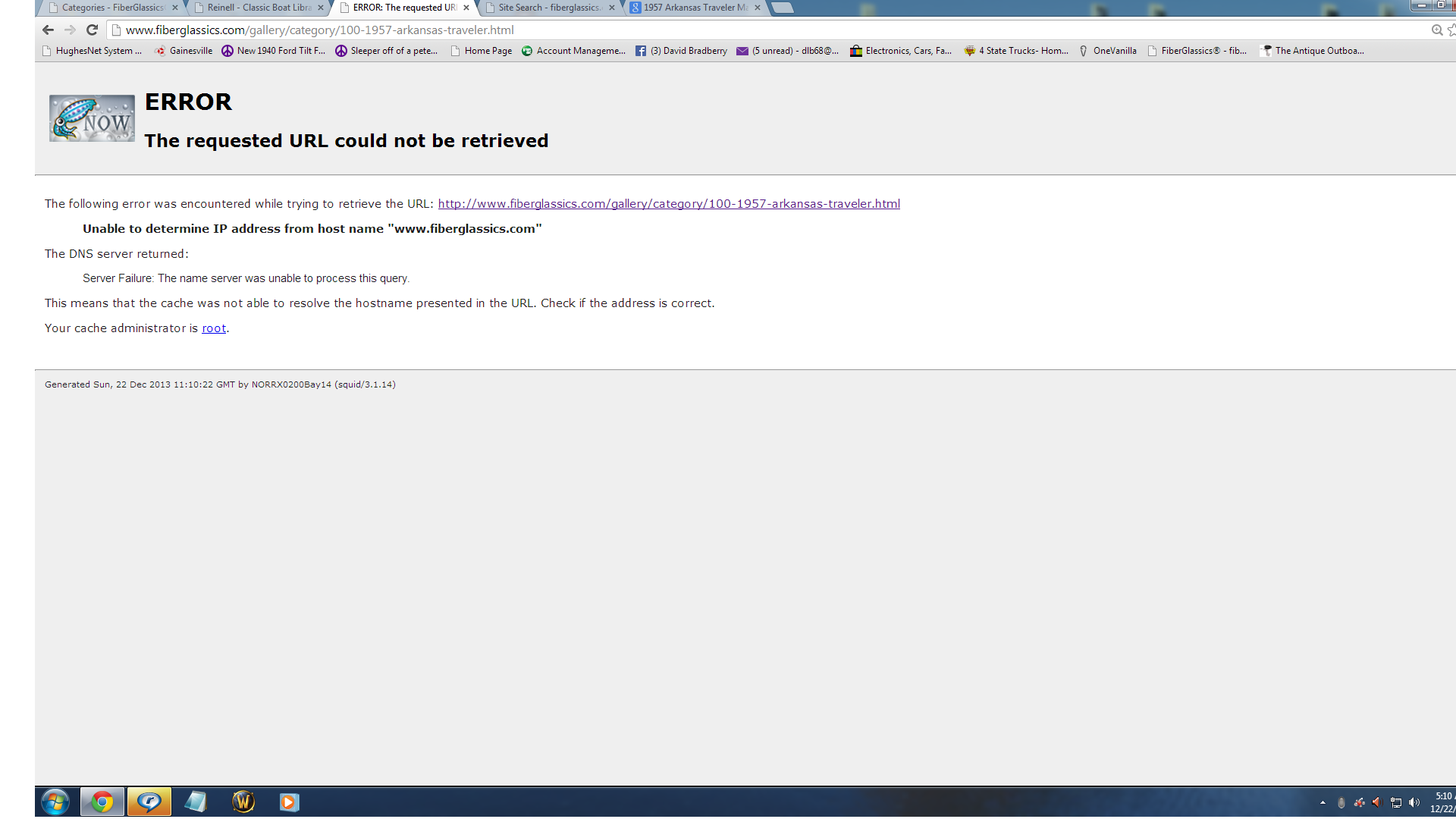Open Google Chrome from the taskbar
This screenshot has height=819, width=1456.
[102, 802]
